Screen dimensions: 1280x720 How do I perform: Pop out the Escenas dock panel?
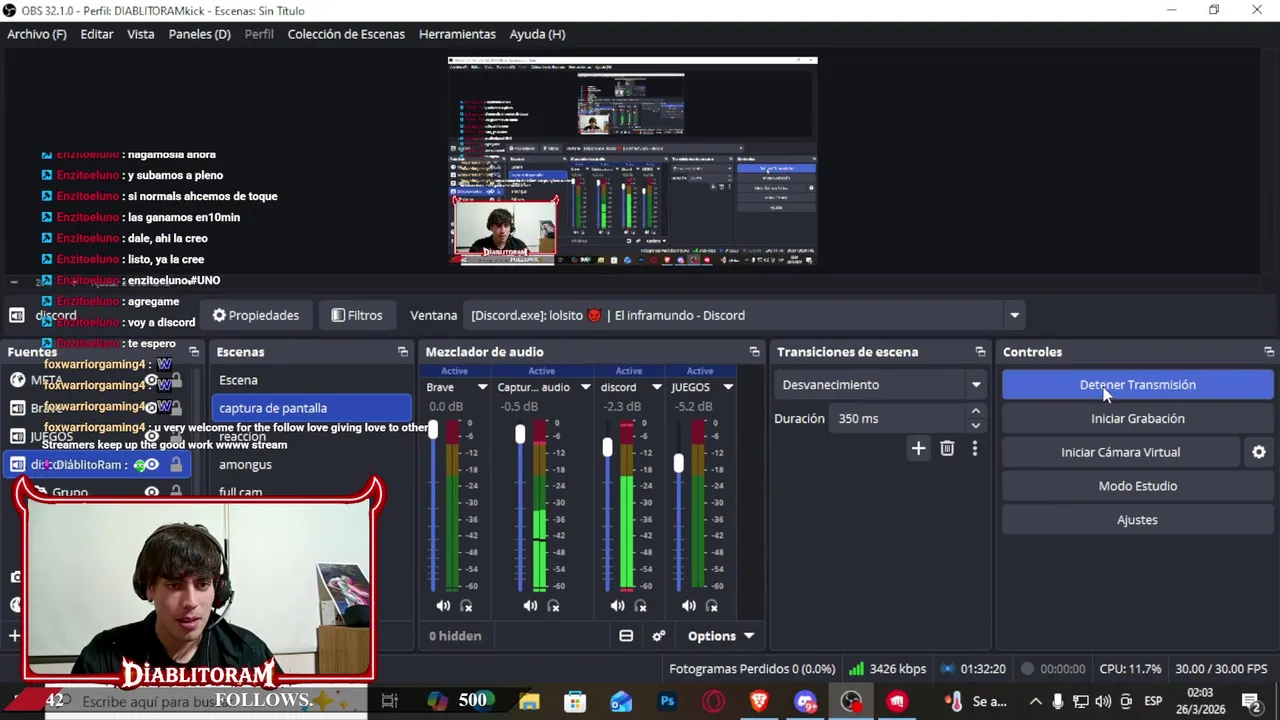(x=403, y=352)
